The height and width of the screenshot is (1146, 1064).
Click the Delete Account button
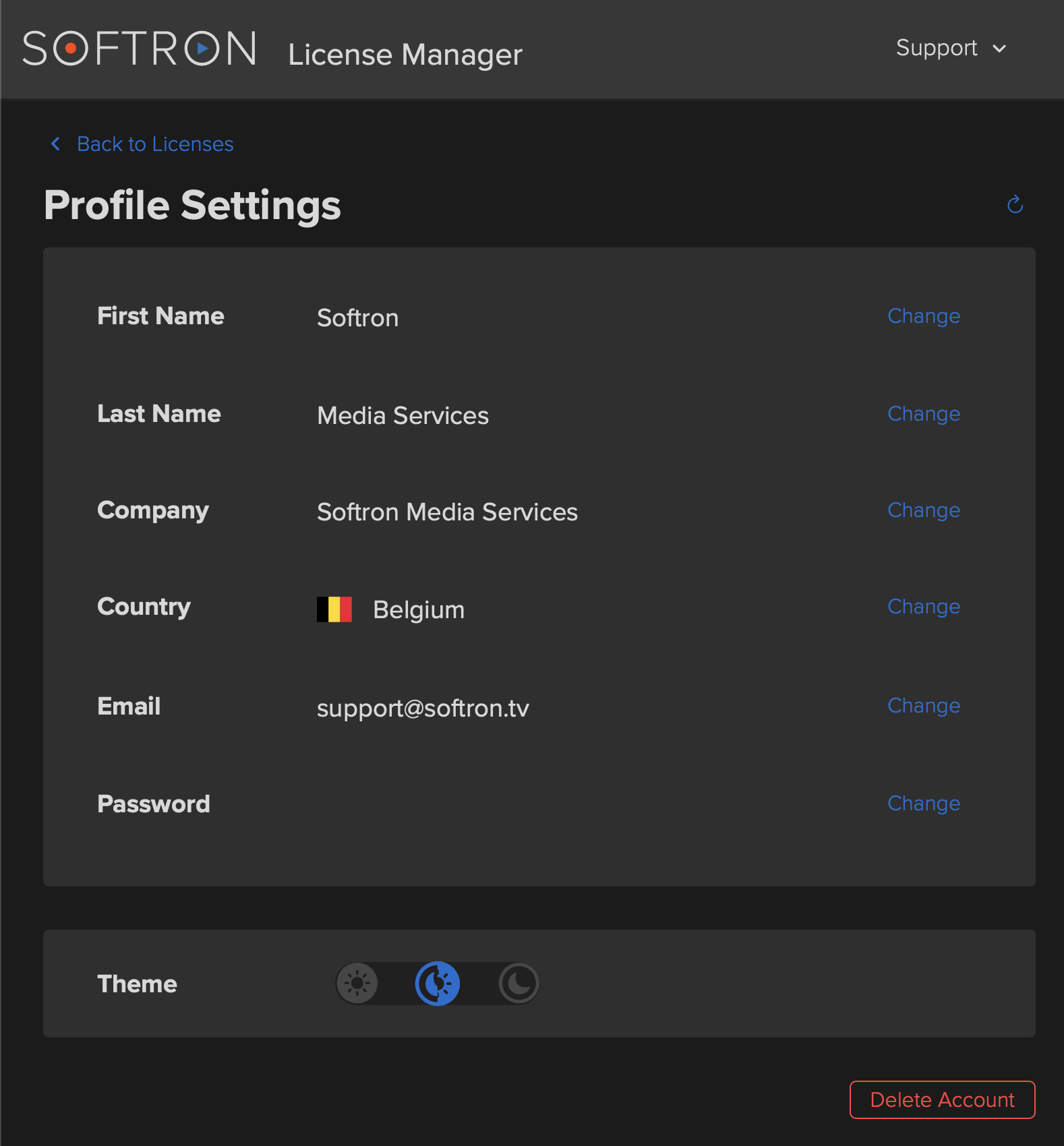click(942, 1099)
